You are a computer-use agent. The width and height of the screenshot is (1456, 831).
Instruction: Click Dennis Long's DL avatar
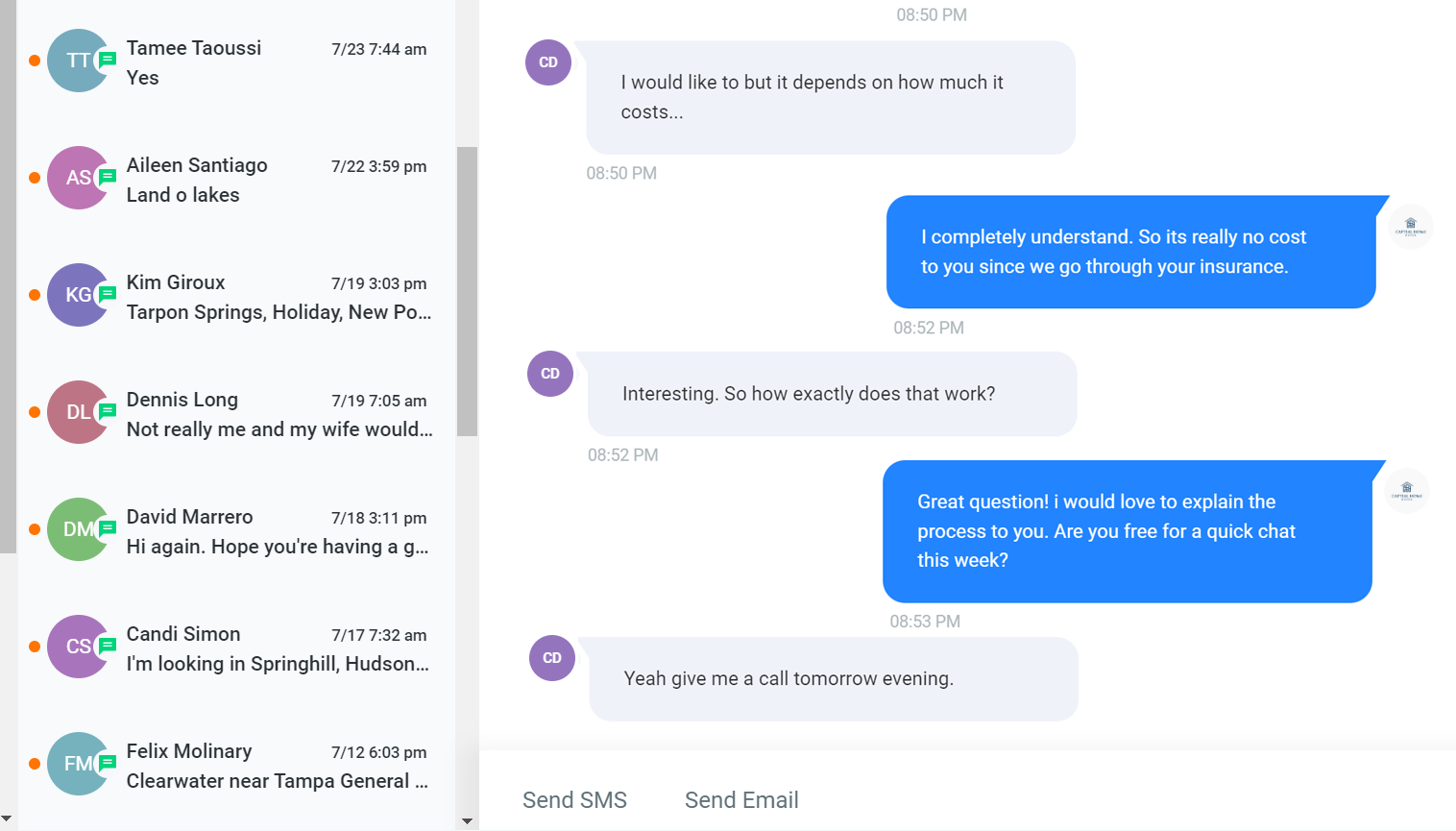coord(79,412)
